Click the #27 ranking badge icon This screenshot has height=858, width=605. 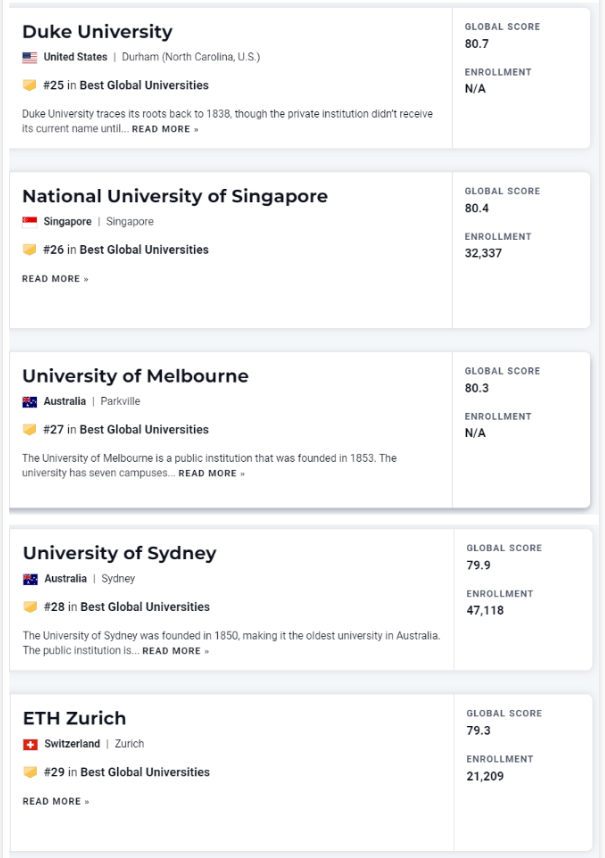tap(30, 430)
